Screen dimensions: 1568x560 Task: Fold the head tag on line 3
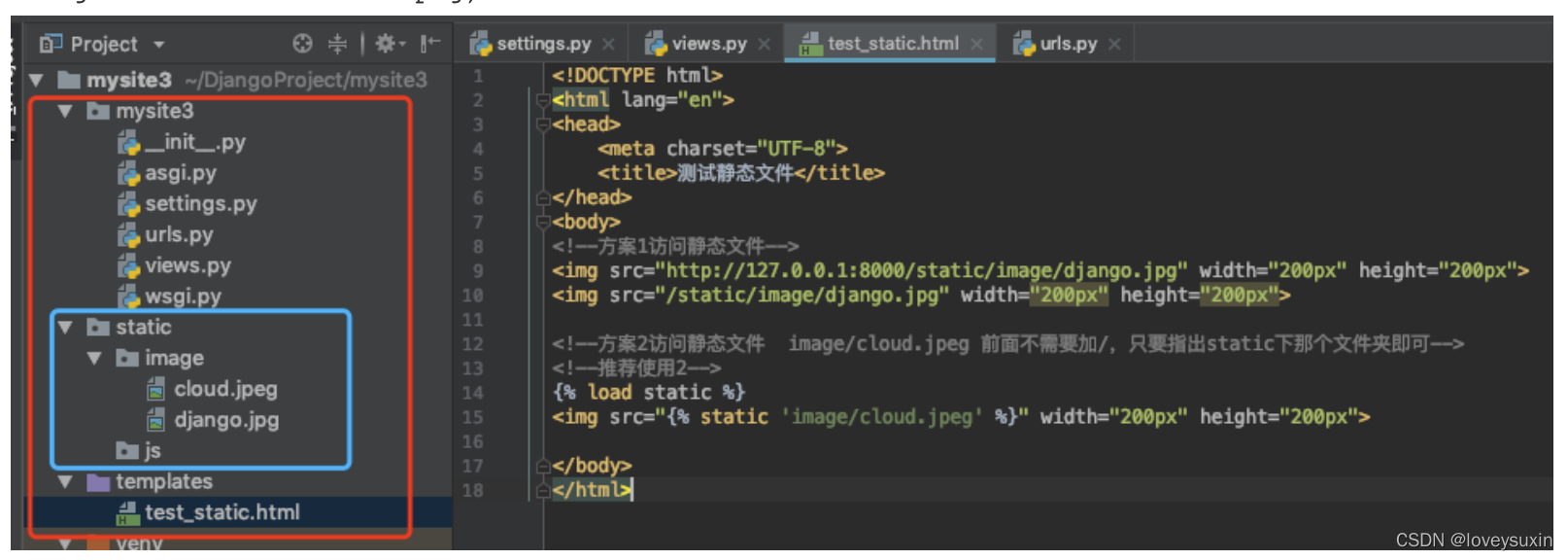543,124
